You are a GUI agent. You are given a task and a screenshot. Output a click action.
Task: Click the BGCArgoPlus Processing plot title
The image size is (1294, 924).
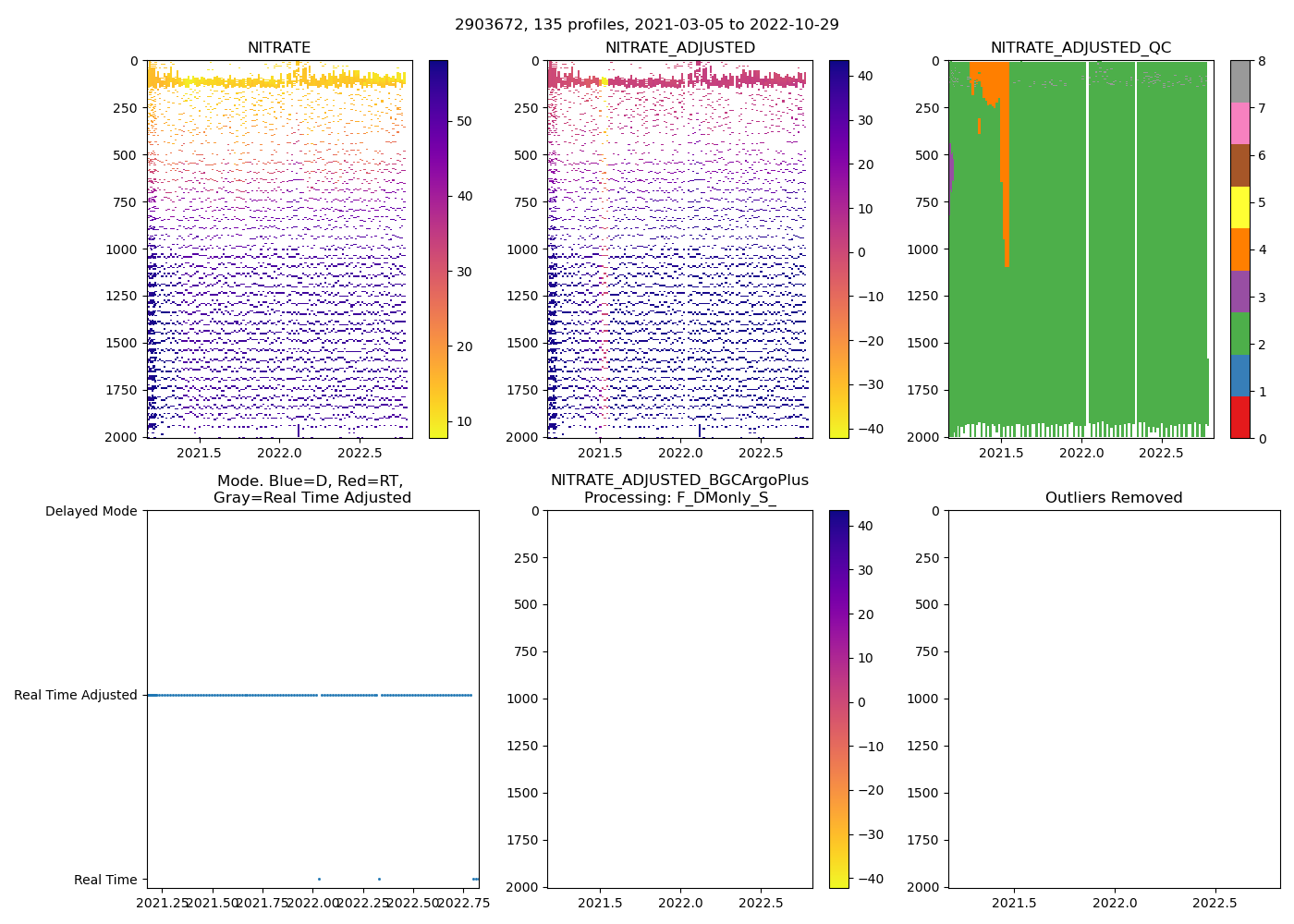(679, 489)
